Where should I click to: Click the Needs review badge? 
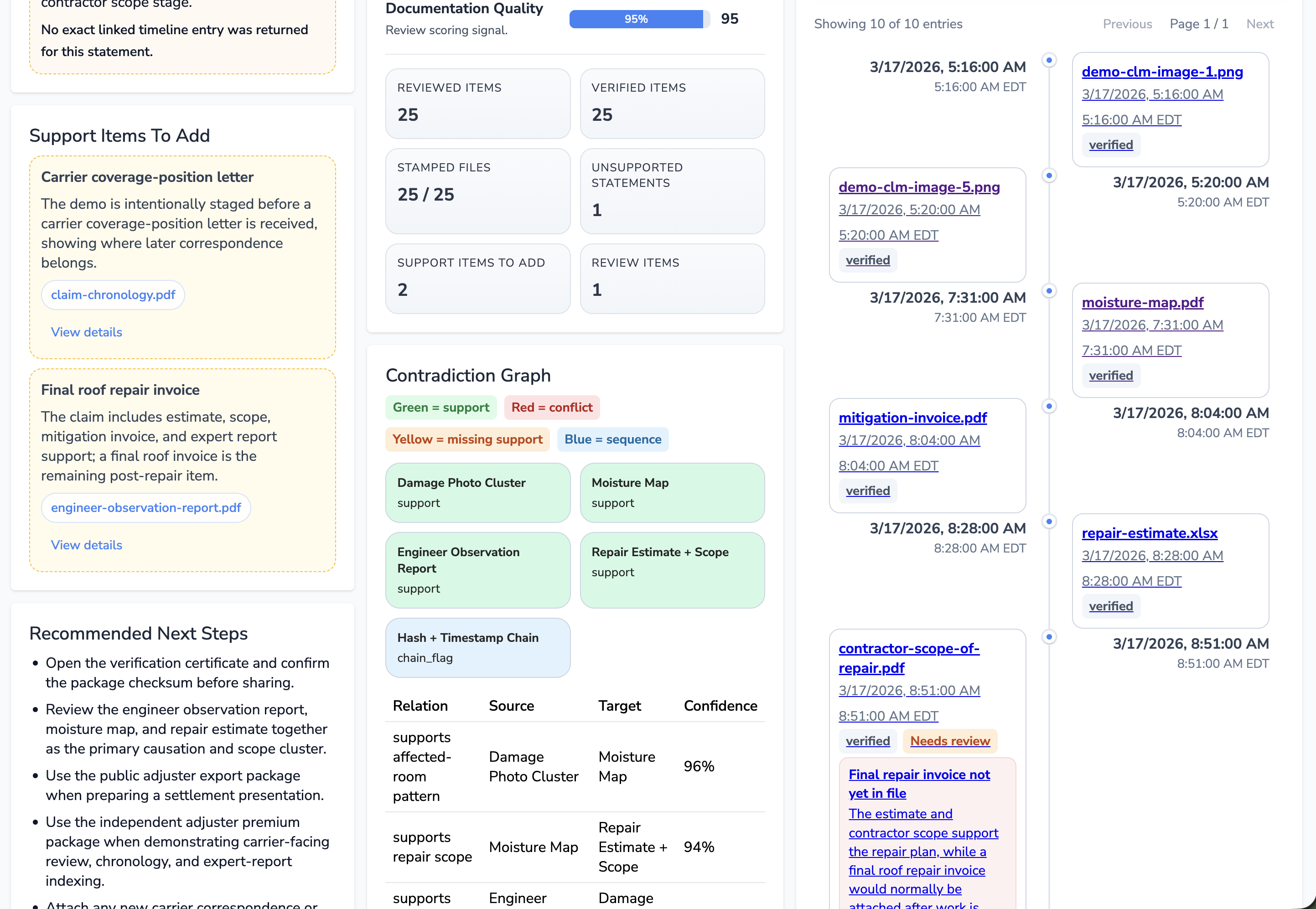950,741
